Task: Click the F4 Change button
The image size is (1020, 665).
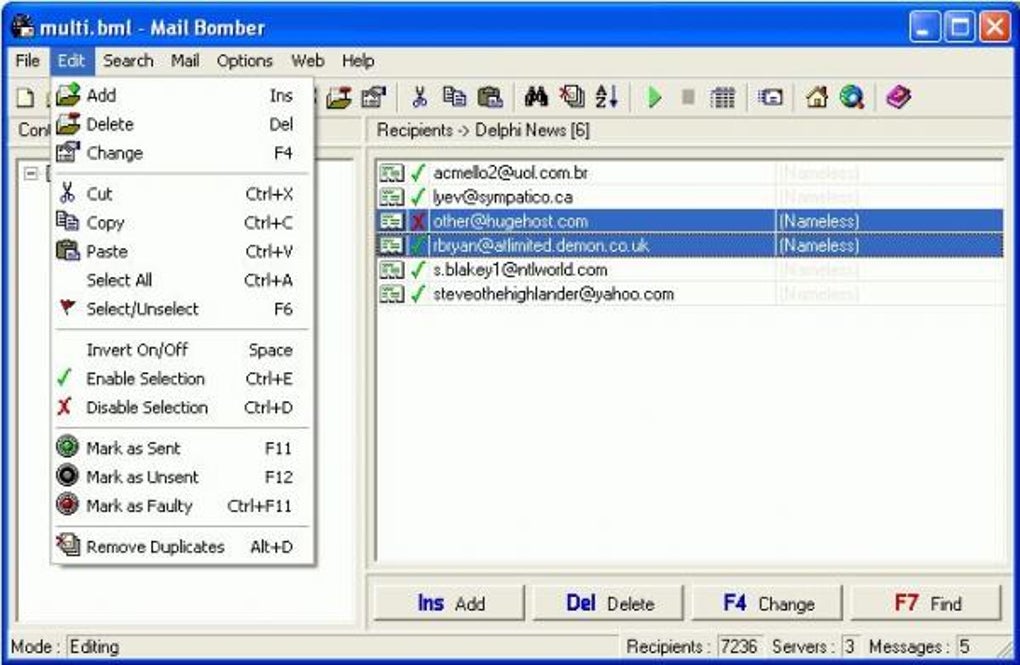Action: pos(768,603)
